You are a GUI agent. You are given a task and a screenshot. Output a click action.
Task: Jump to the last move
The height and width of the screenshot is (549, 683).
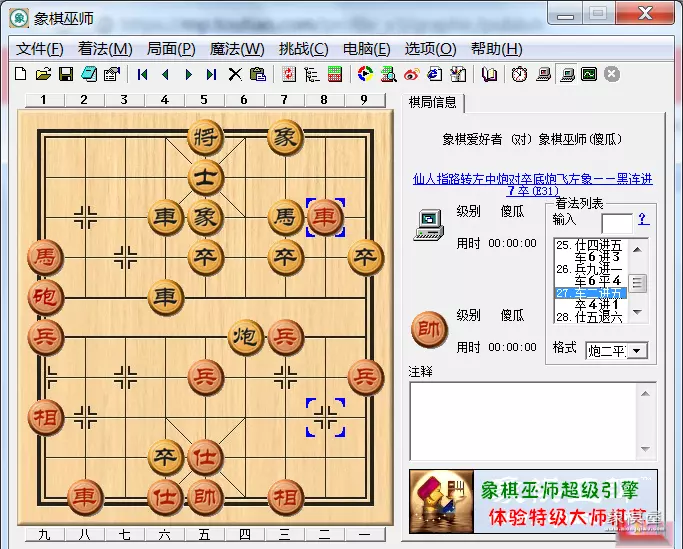click(211, 74)
